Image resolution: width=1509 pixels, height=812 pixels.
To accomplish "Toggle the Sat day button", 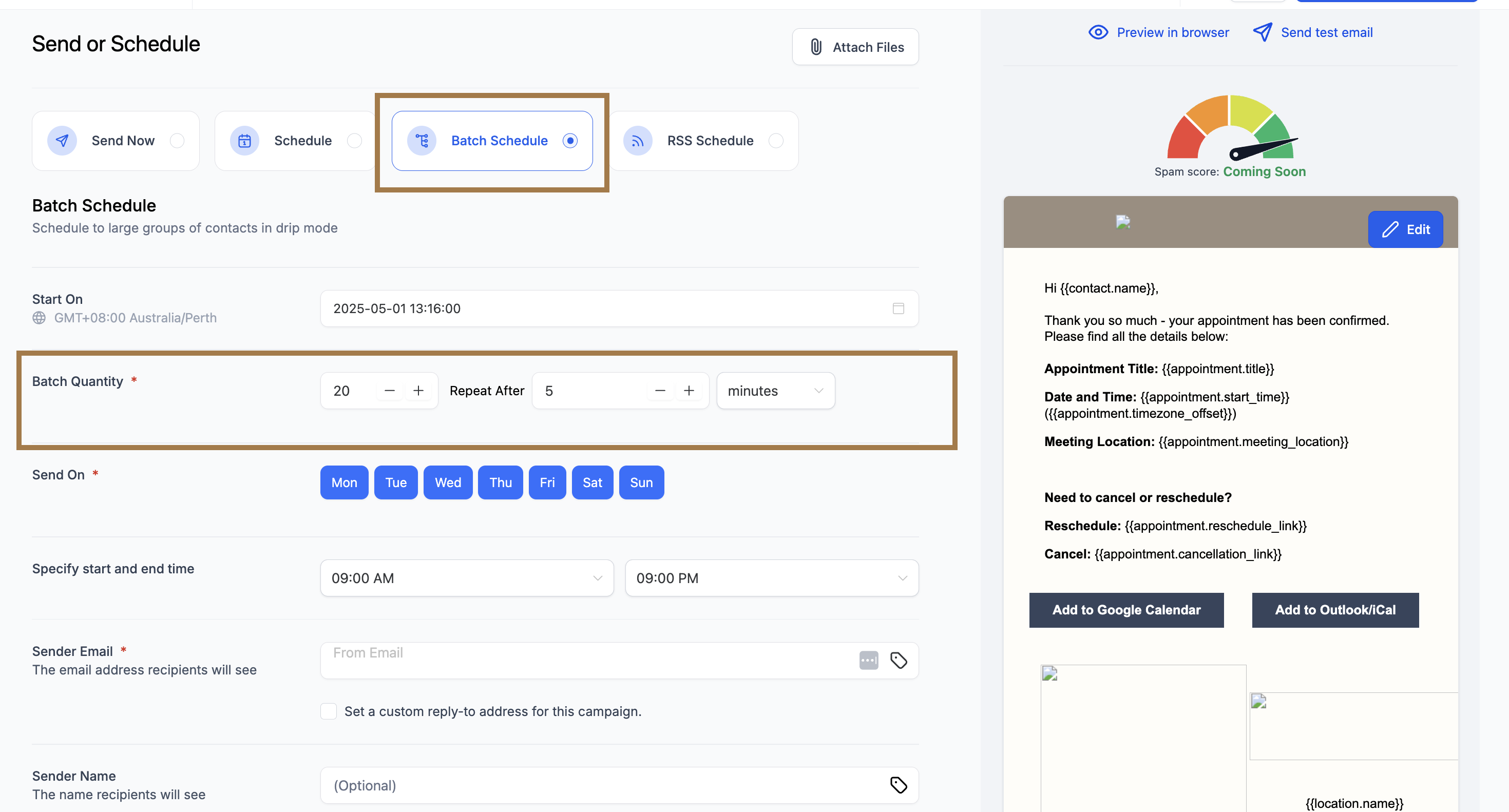I will [591, 482].
